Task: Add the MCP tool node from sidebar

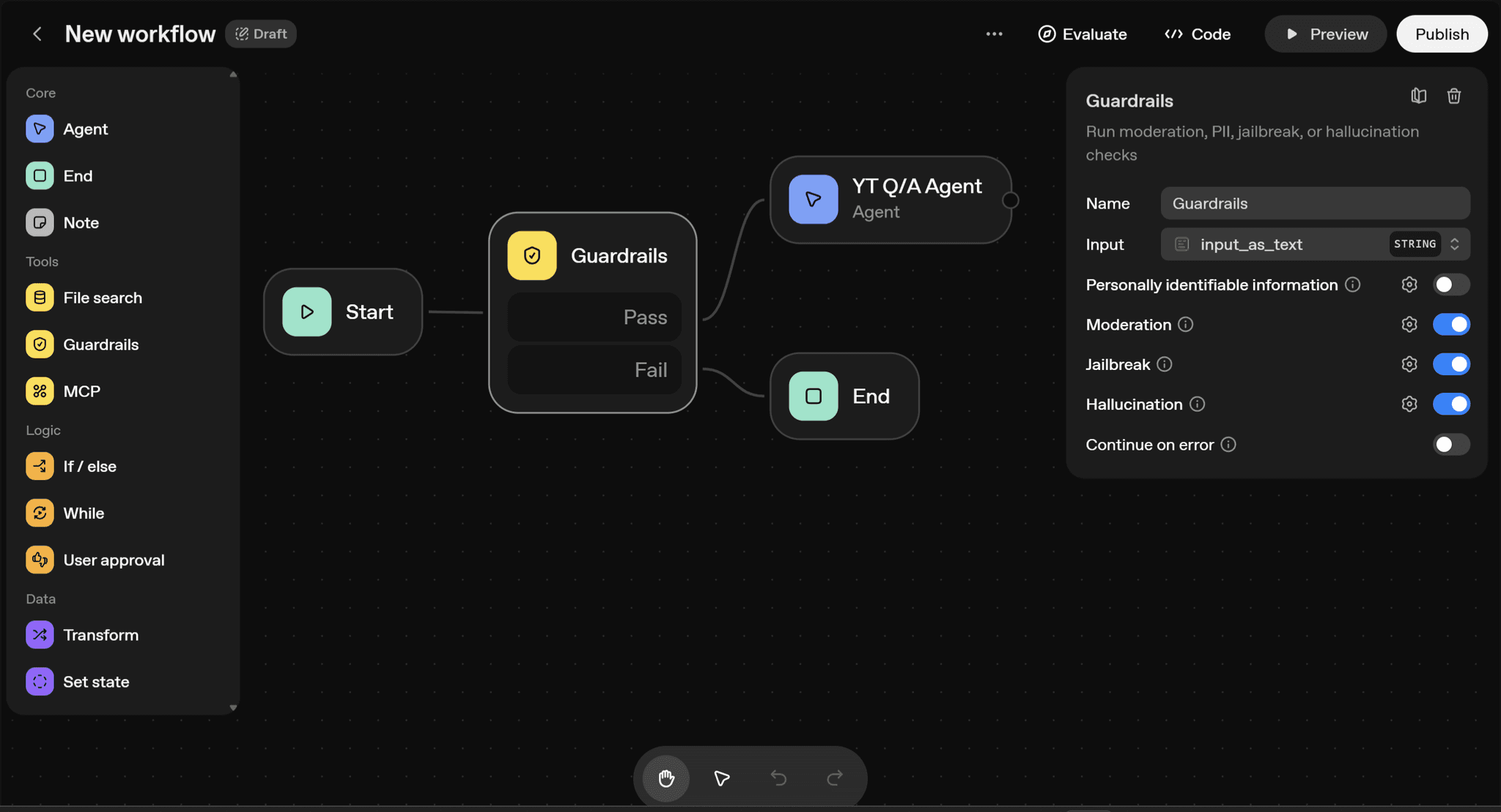Action: point(81,391)
